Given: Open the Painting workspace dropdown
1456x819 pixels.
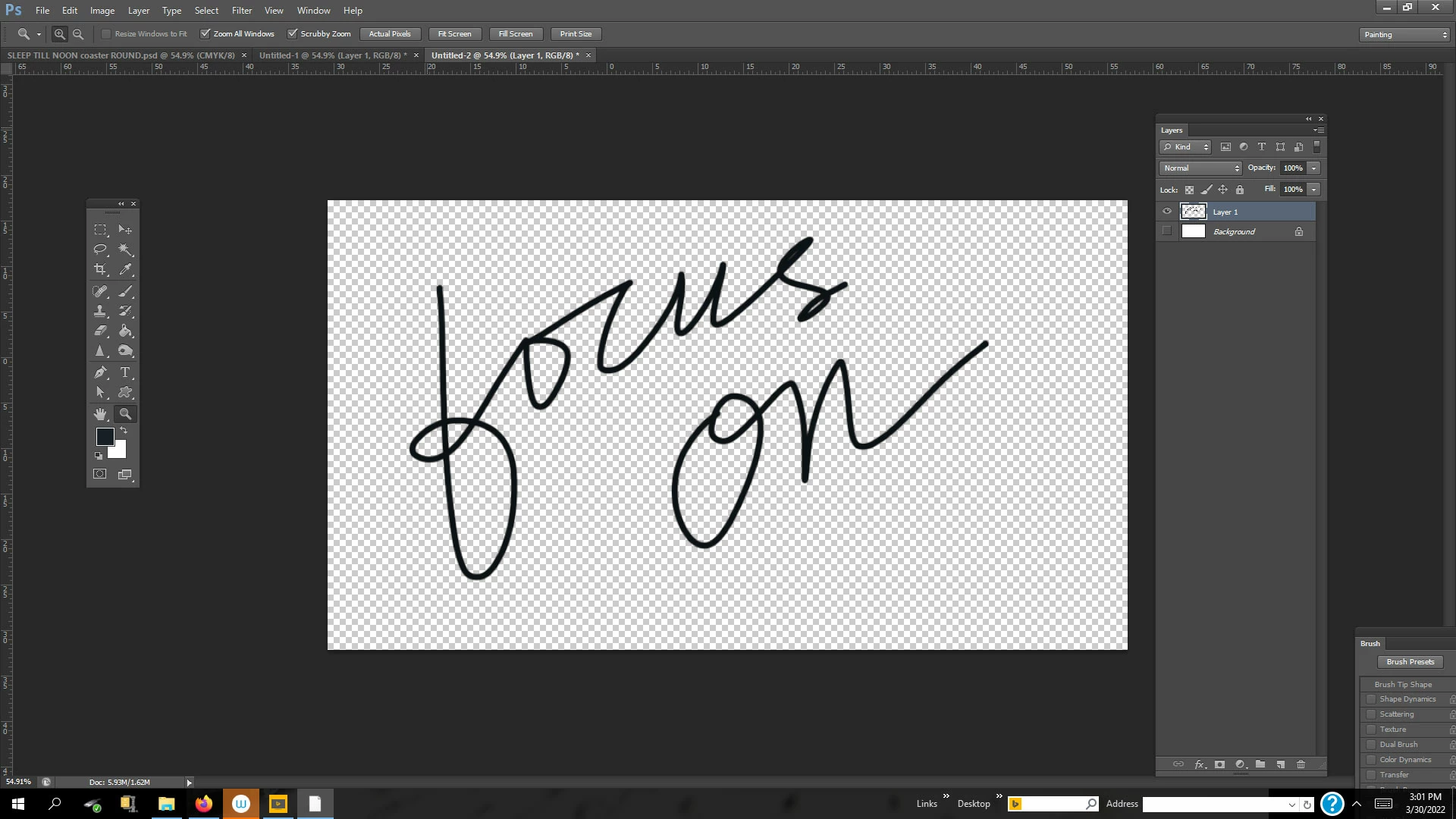Looking at the screenshot, I should pyautogui.click(x=1404, y=35).
